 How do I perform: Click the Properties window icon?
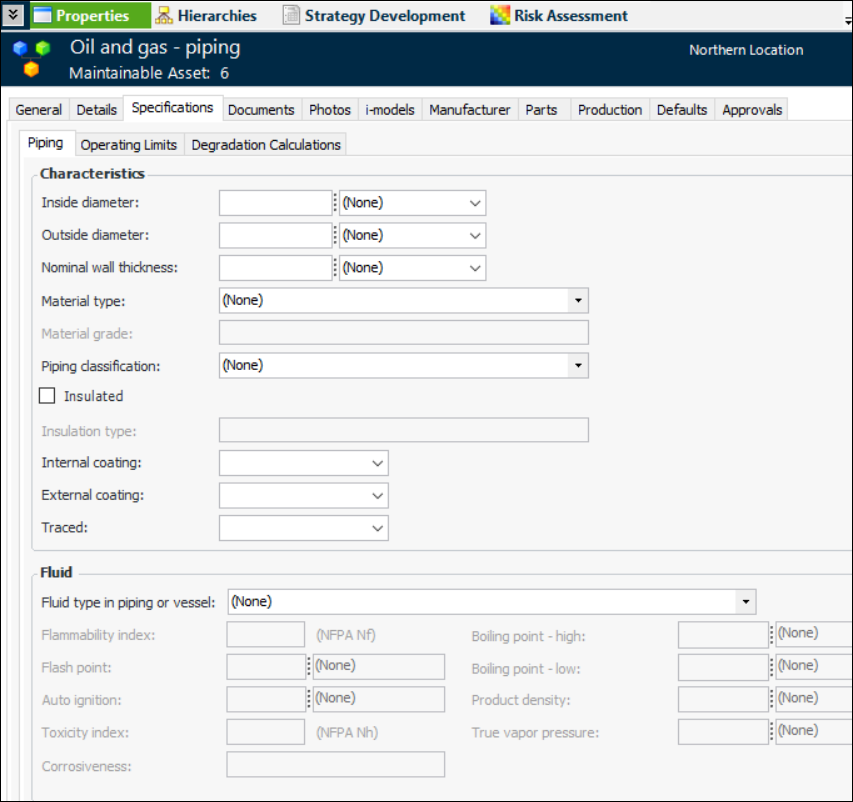[42, 15]
